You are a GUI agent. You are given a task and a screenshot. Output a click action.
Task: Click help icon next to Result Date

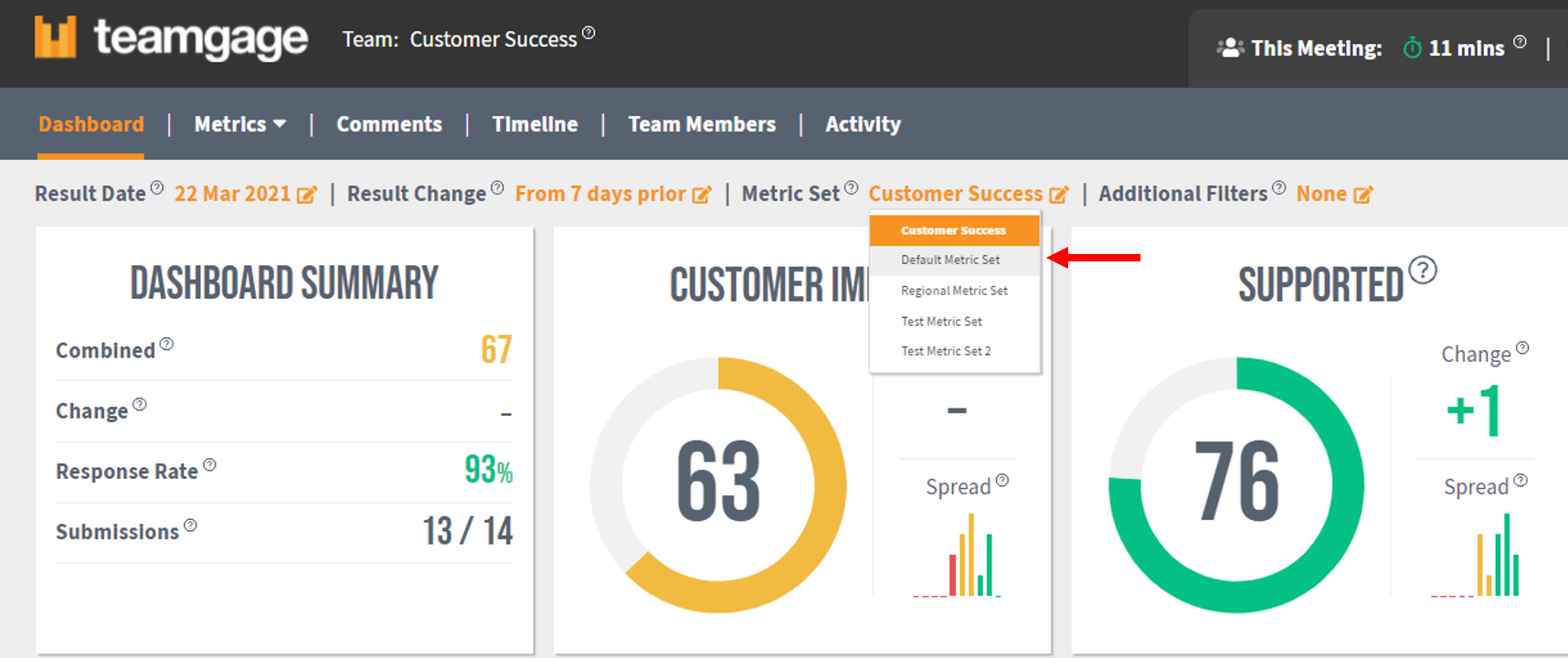(x=157, y=187)
